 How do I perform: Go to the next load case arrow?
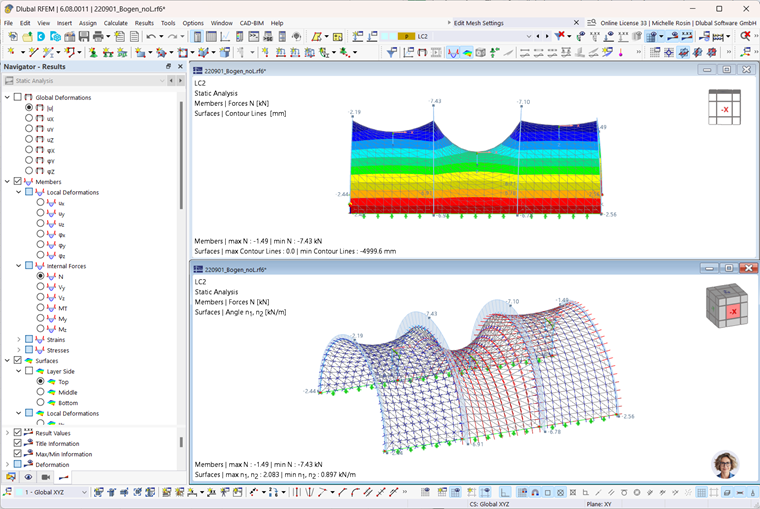(547, 36)
